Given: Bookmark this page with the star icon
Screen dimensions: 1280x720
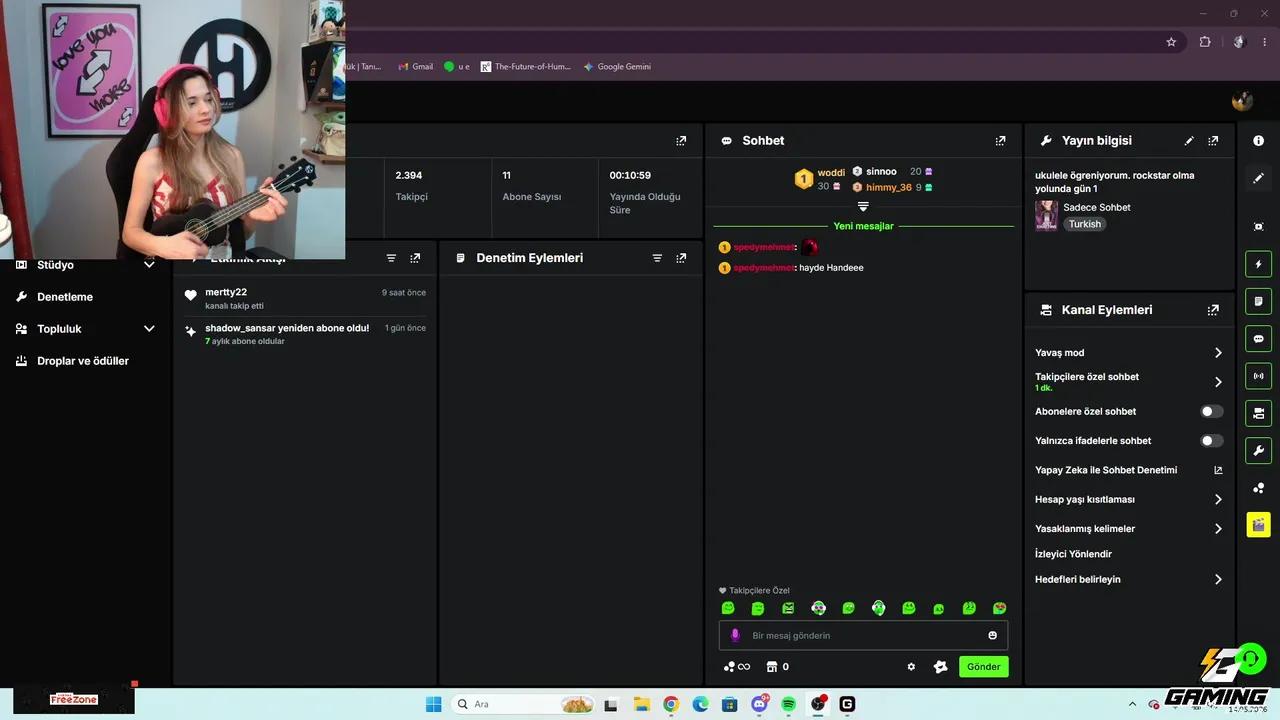Looking at the screenshot, I should pos(1171,42).
